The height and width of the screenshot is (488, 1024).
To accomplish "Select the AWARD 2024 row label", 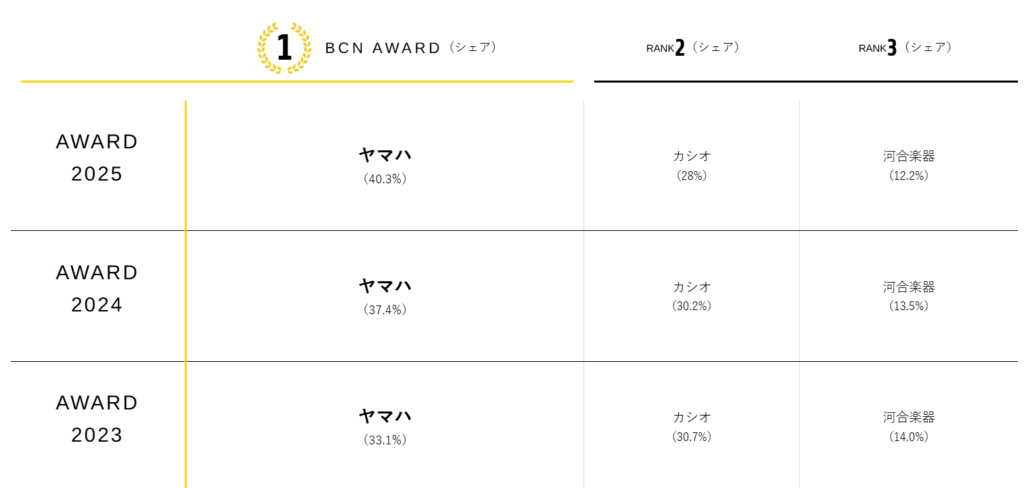I will coord(97,289).
